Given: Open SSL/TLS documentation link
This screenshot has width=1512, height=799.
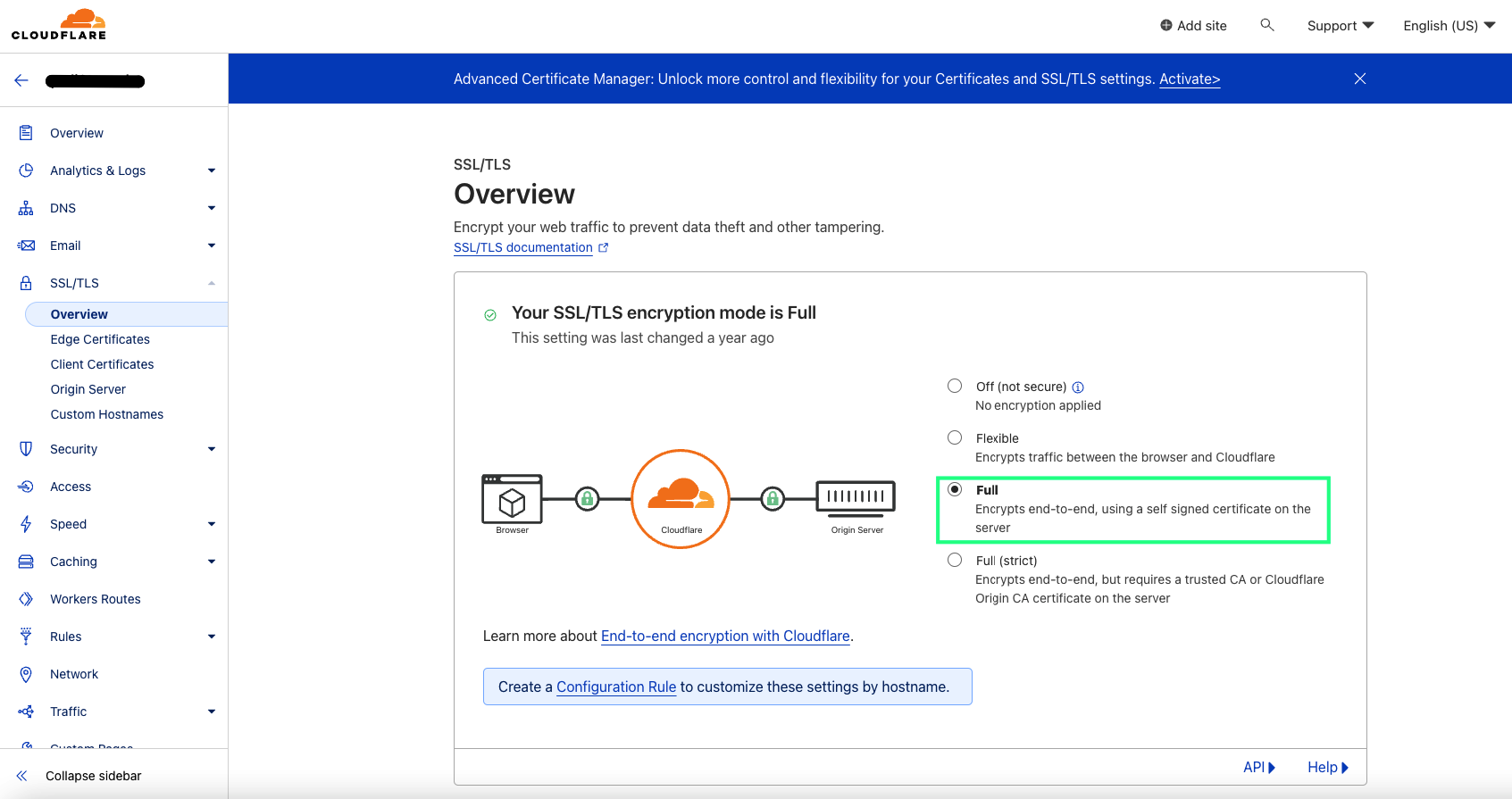Looking at the screenshot, I should point(522,247).
